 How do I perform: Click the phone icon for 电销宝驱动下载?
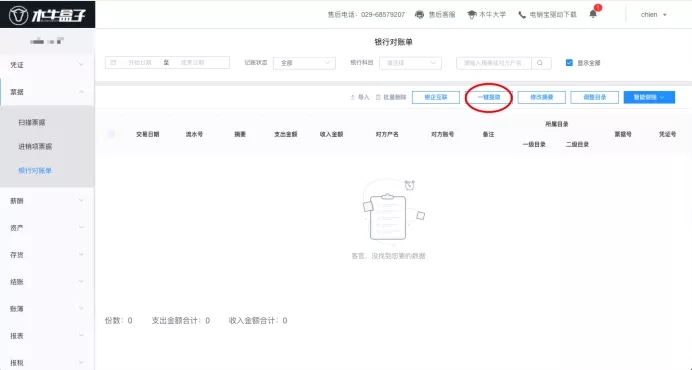522,15
